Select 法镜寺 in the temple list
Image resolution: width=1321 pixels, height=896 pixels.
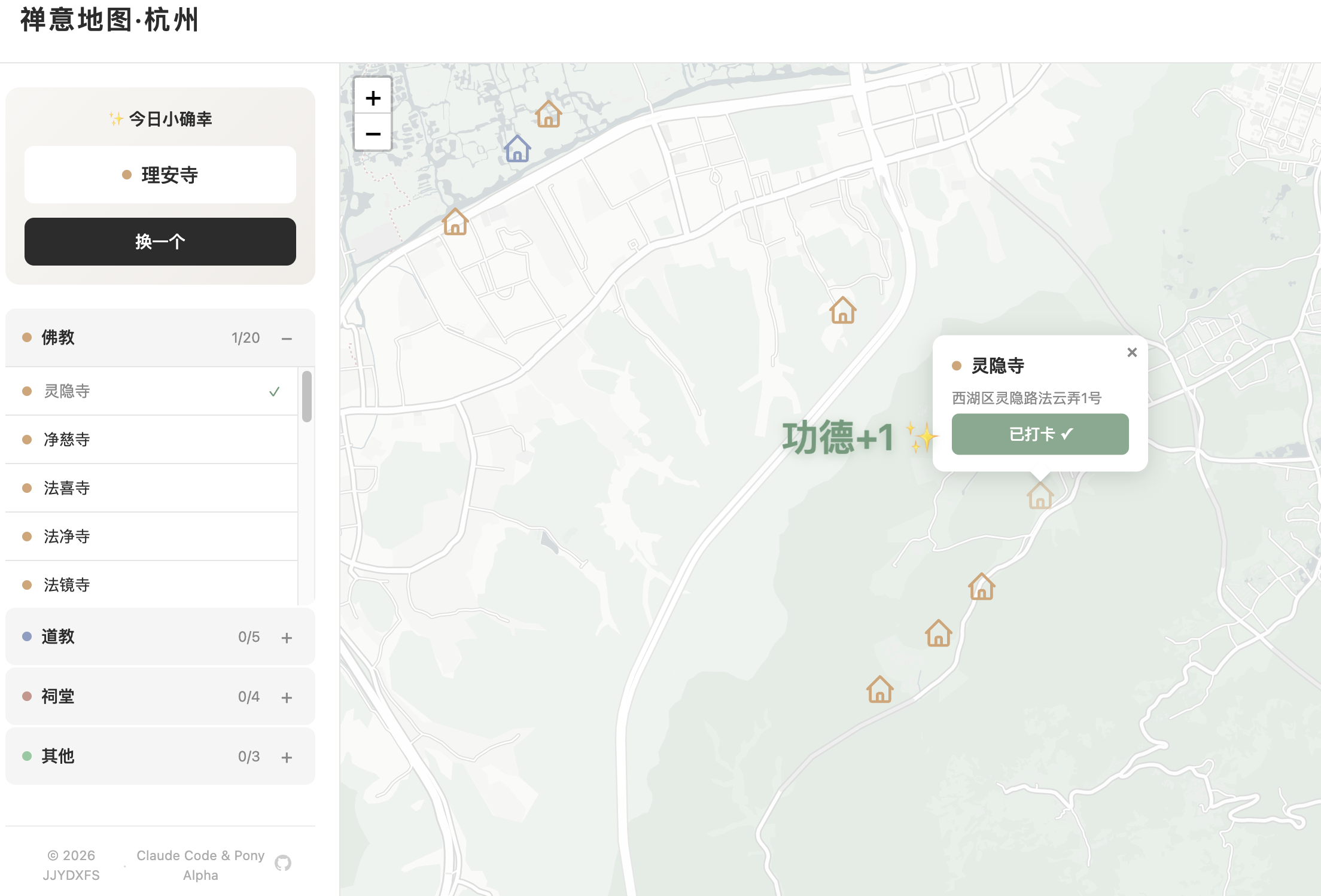67,584
